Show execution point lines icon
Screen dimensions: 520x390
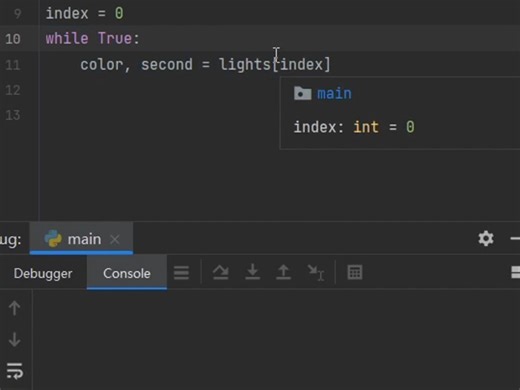click(181, 273)
